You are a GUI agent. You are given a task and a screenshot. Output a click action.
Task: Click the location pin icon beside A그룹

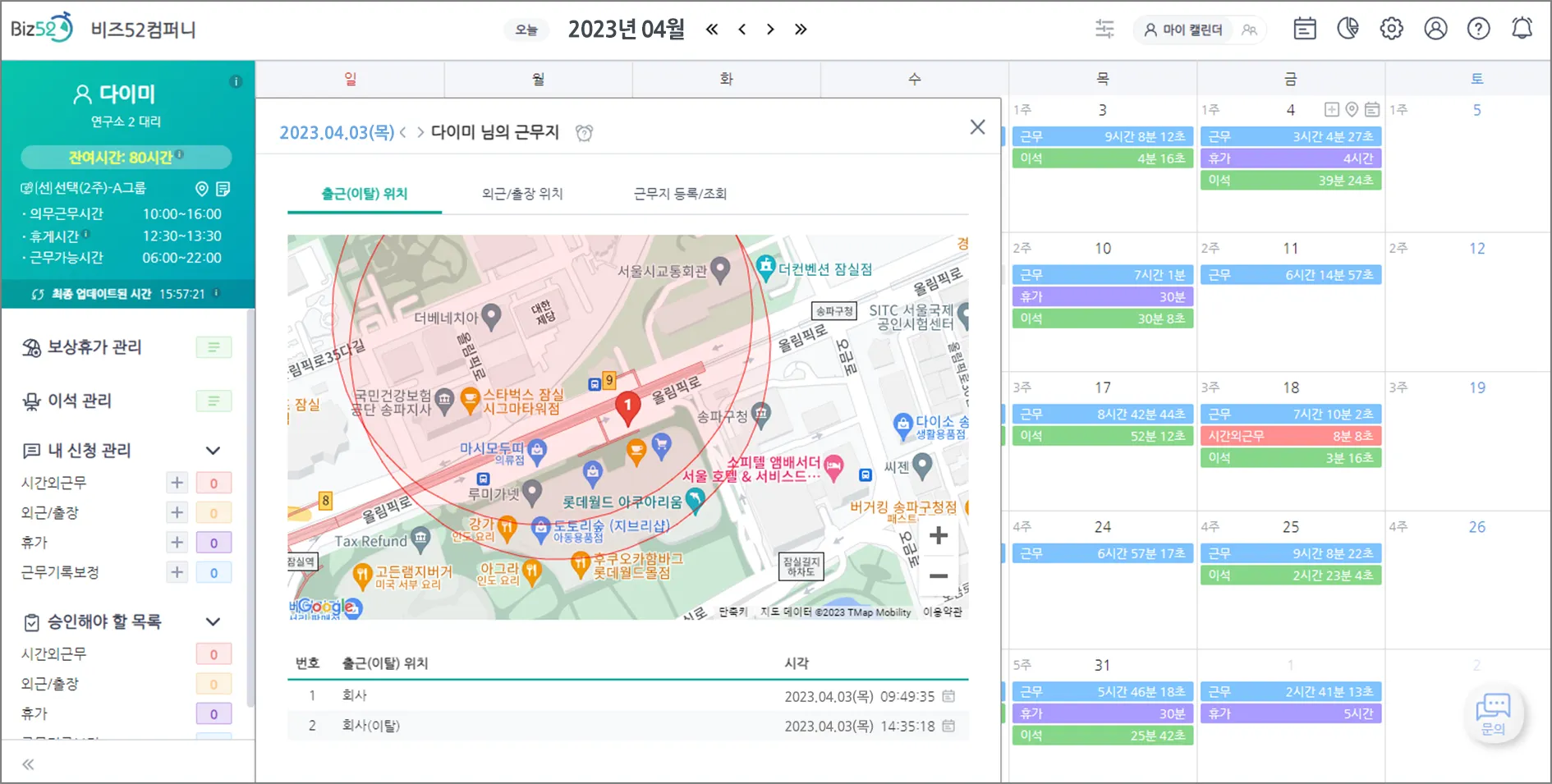tap(202, 189)
